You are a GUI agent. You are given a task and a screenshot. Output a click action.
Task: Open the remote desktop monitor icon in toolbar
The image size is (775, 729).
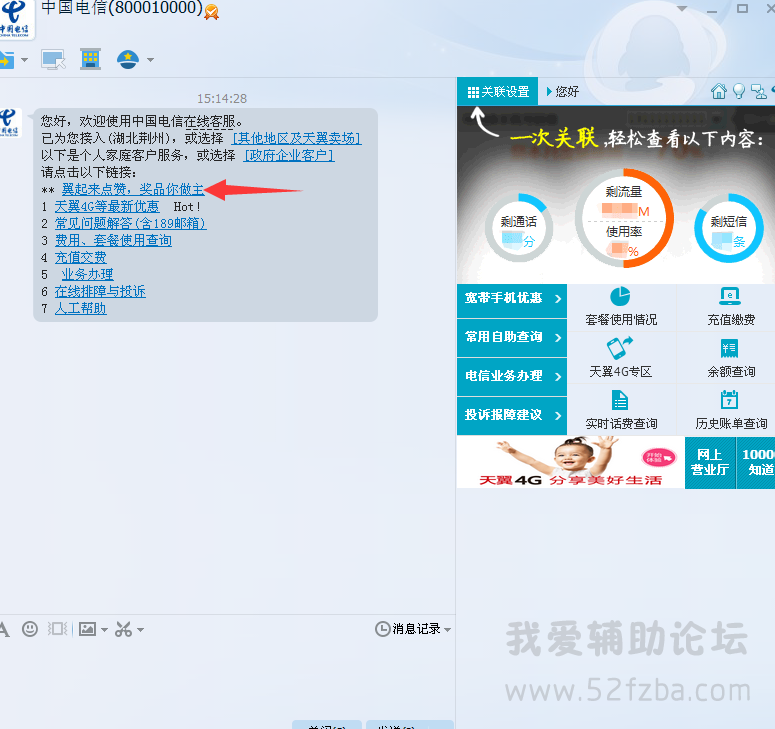pyautogui.click(x=53, y=60)
